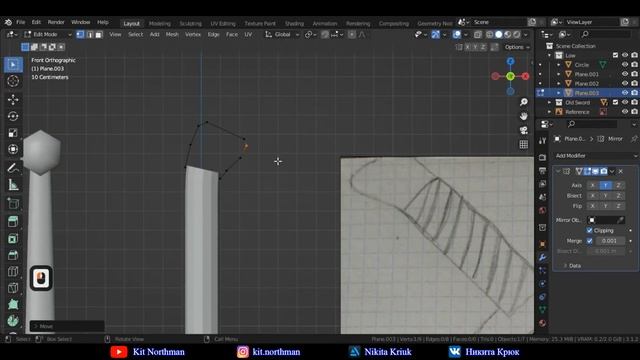This screenshot has height=360, width=640.
Task: Open the Edit Mode dropdown
Action: [47, 35]
